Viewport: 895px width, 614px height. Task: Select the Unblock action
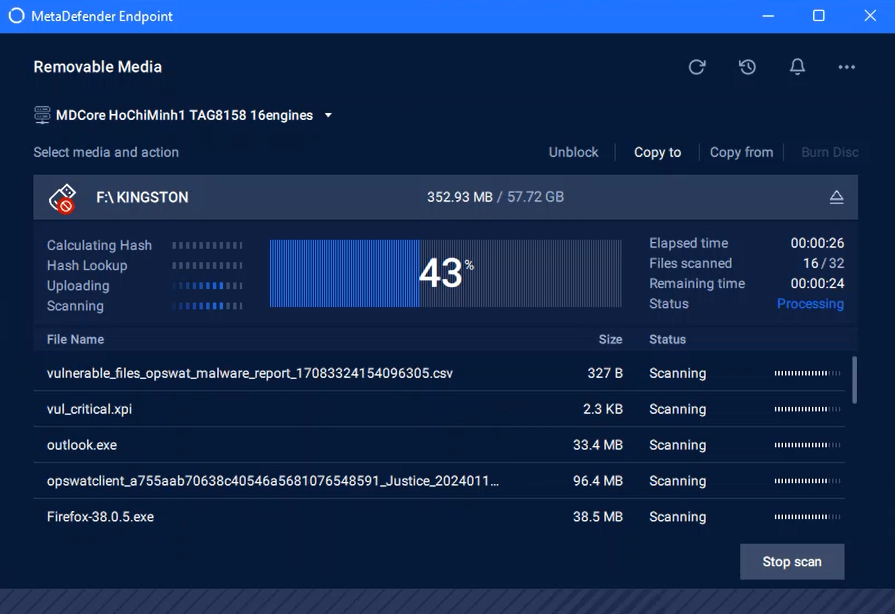pos(573,152)
